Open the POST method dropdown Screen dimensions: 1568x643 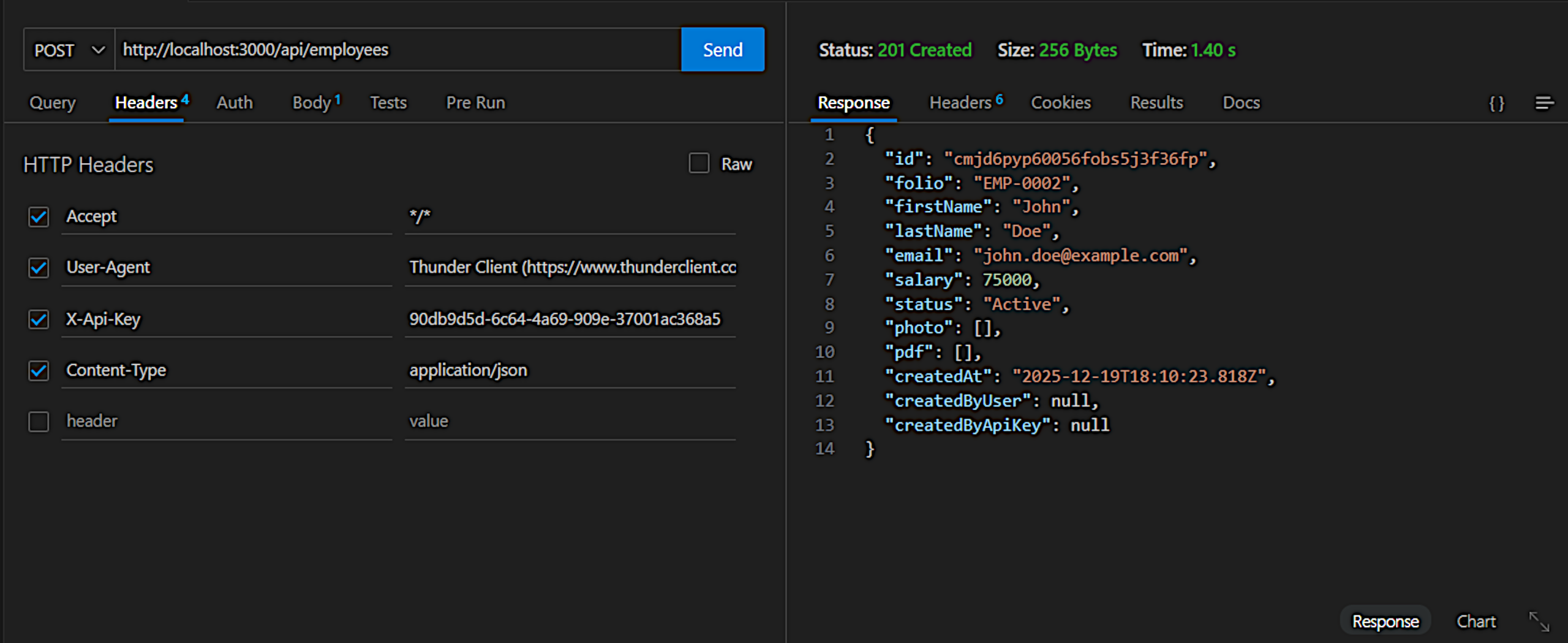coord(67,50)
